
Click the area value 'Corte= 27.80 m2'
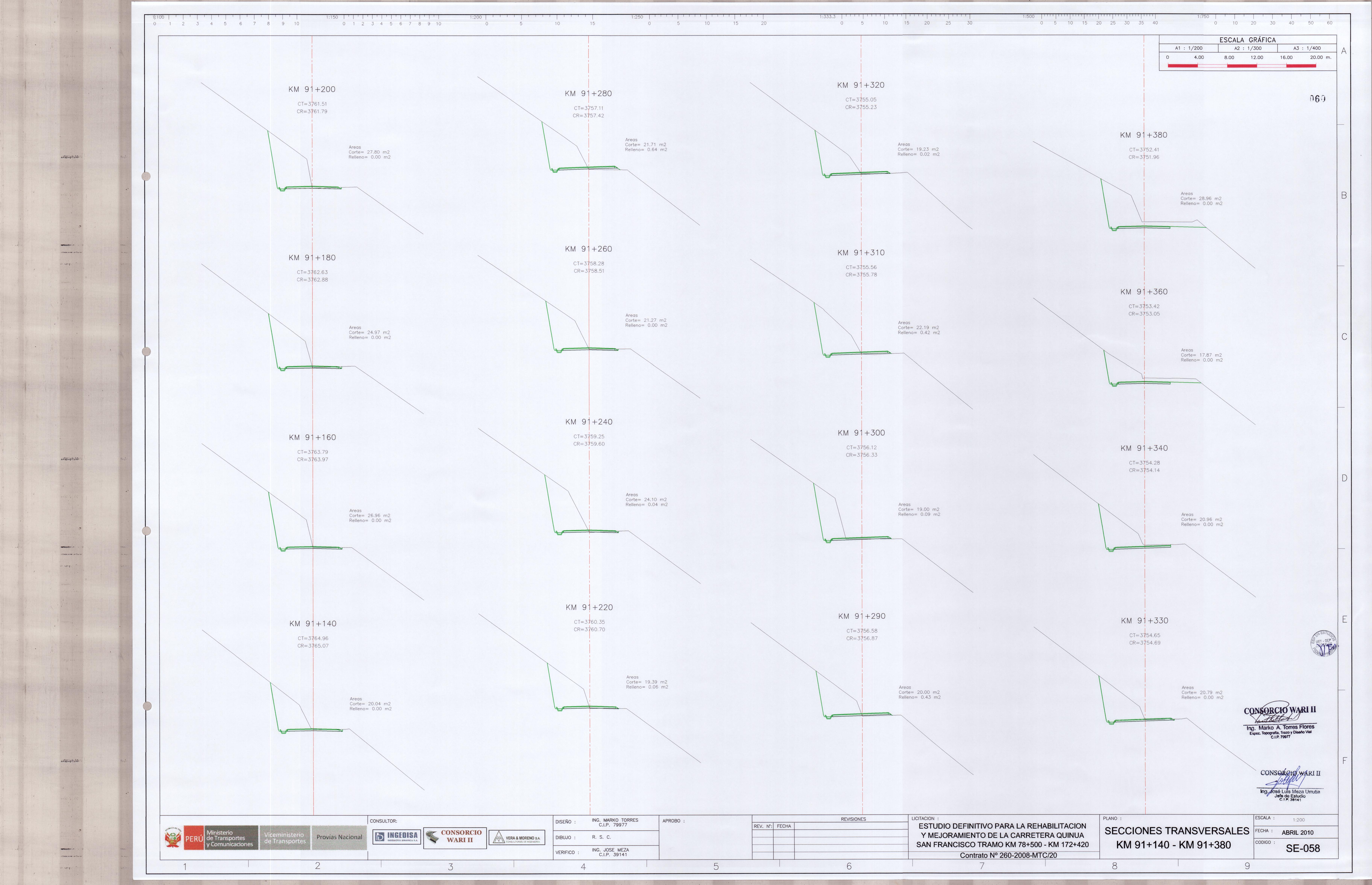[x=369, y=152]
